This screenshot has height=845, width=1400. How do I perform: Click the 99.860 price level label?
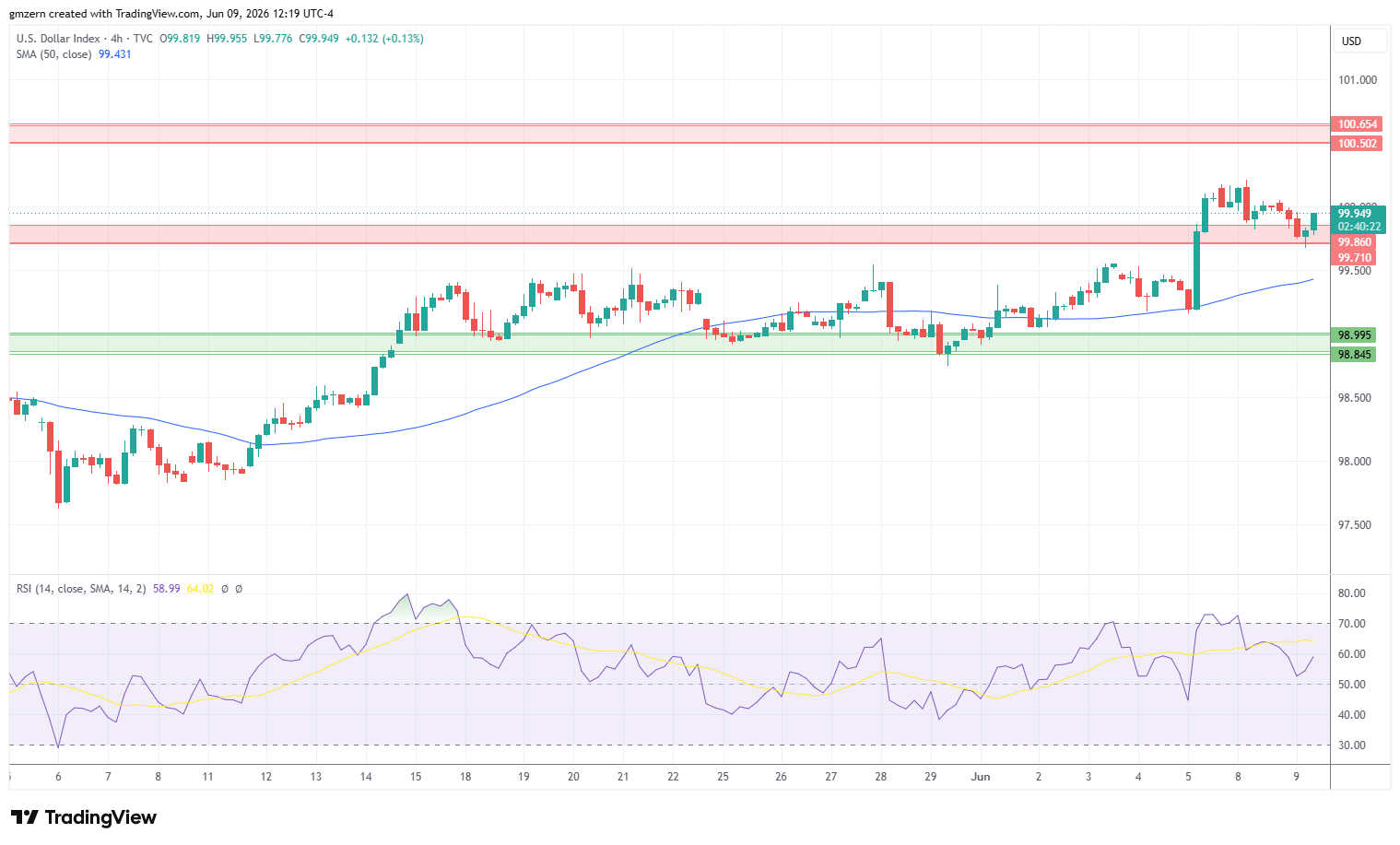1354,243
